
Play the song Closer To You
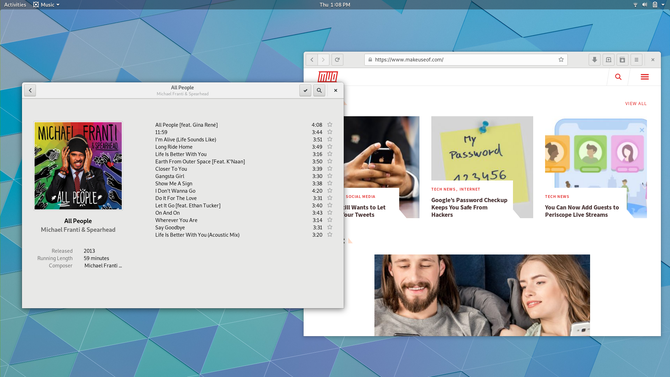(x=171, y=169)
